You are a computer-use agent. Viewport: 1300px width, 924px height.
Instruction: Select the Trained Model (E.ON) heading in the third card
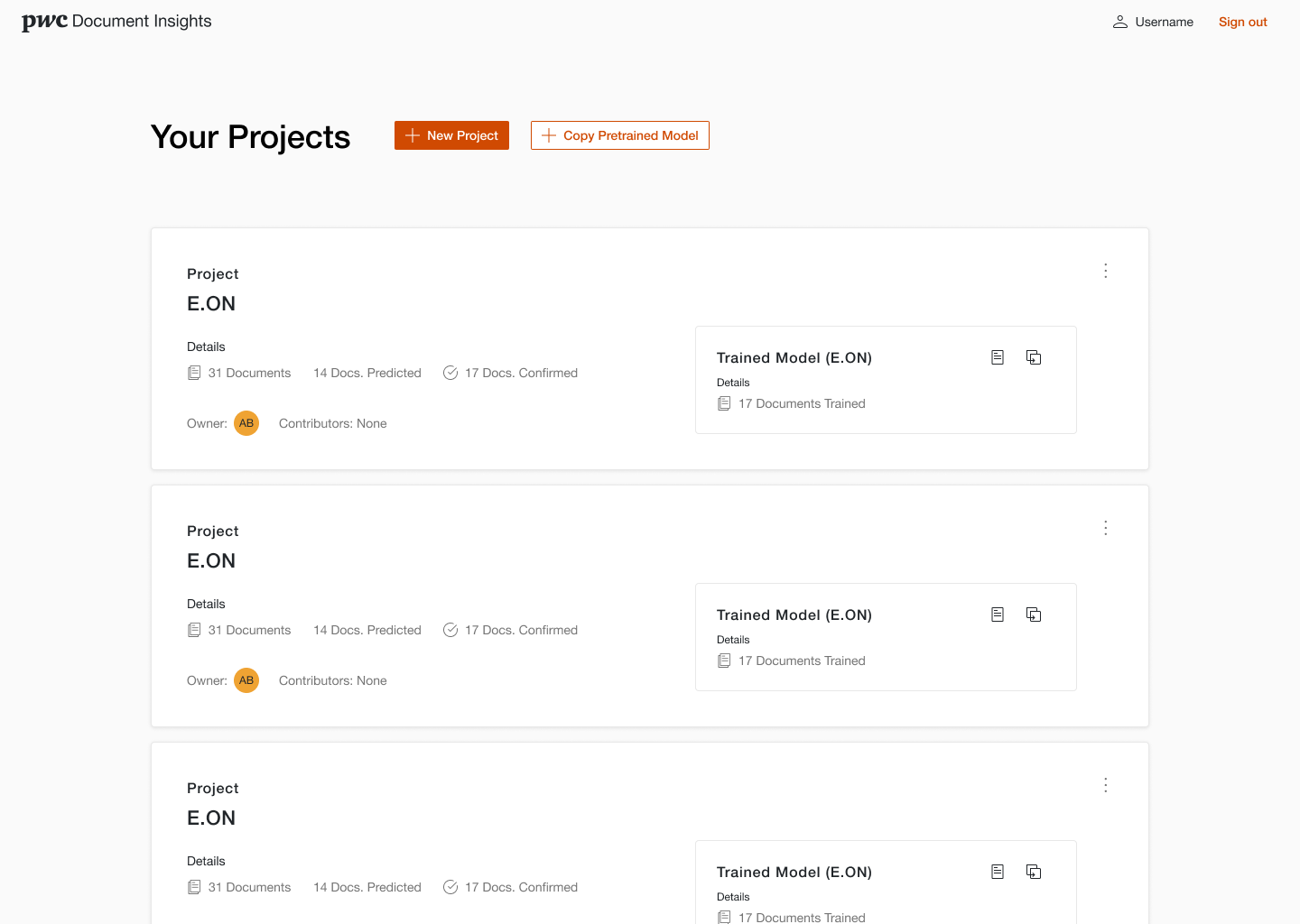pos(794,873)
